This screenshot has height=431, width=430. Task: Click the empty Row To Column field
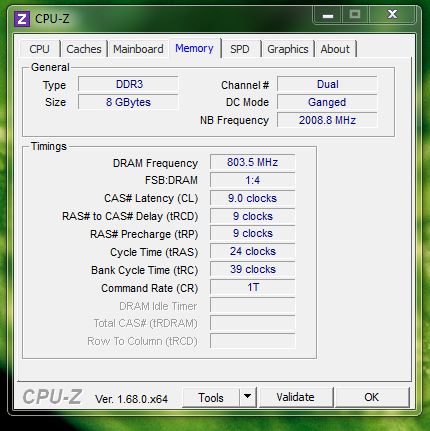tap(252, 341)
